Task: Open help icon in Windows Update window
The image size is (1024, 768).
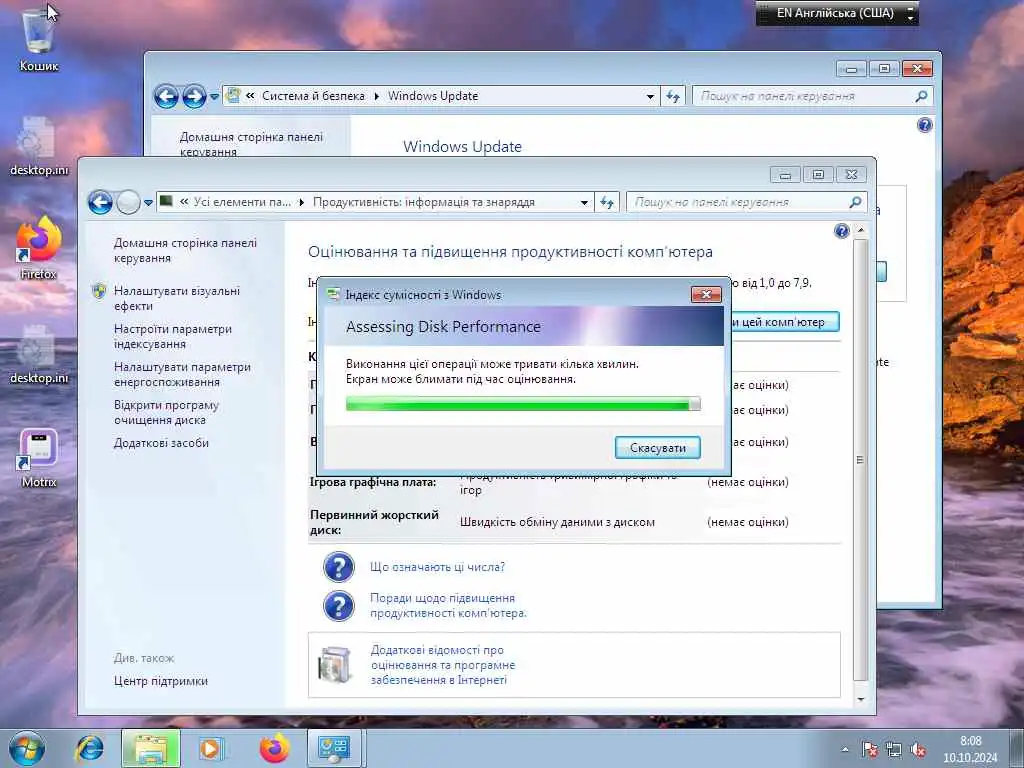Action: click(925, 125)
